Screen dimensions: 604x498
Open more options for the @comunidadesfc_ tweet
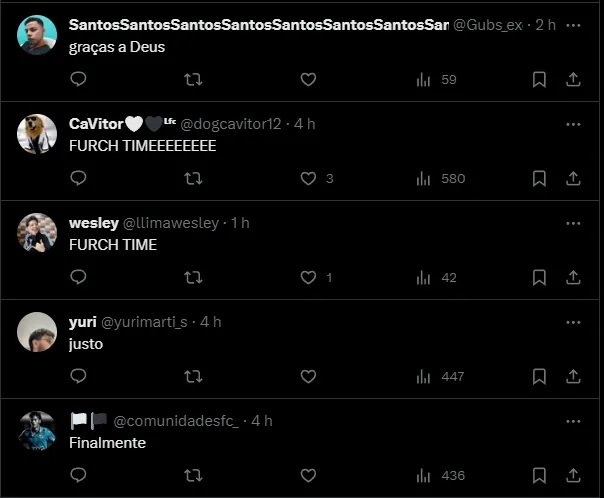573,421
